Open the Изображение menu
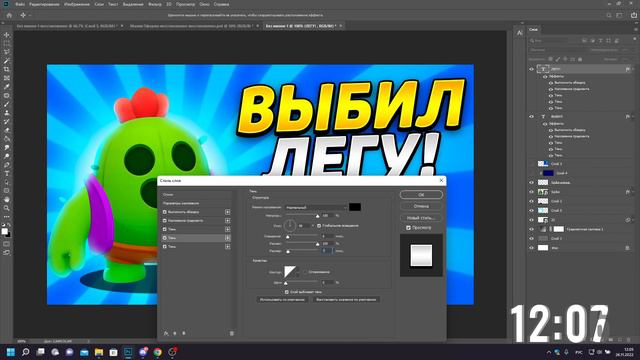Viewport: 640px width, 360px height. 77,4
